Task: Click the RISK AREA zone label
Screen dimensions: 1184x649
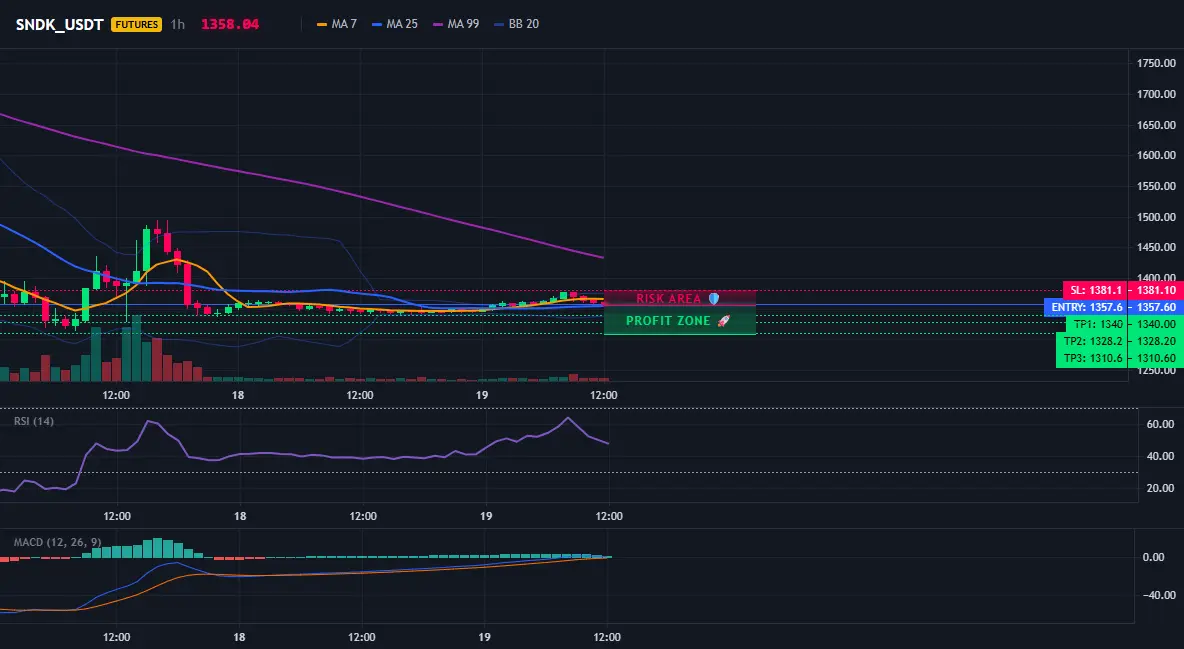Action: coord(668,298)
